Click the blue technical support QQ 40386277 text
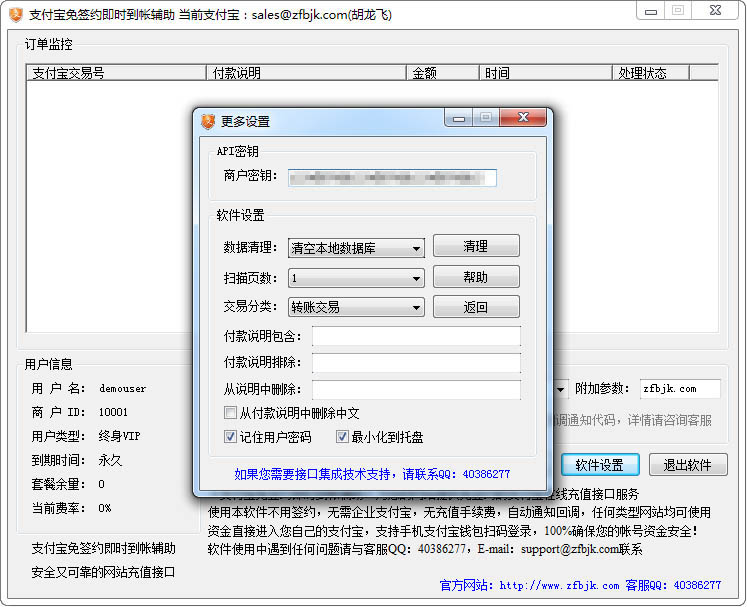Image resolution: width=747 pixels, height=607 pixels. pos(372,474)
